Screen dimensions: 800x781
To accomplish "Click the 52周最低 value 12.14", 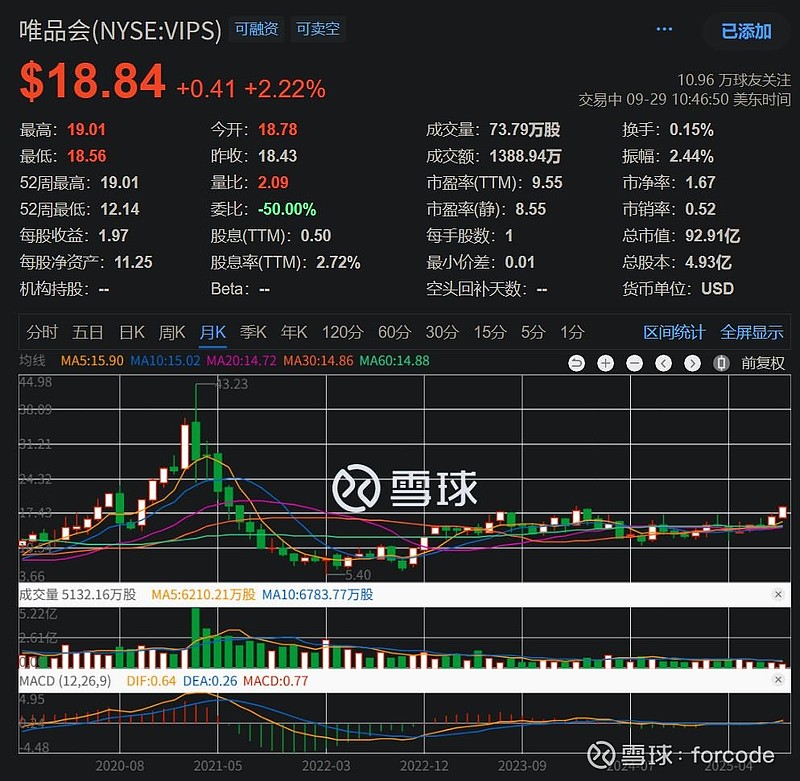I will pyautogui.click(x=119, y=209).
